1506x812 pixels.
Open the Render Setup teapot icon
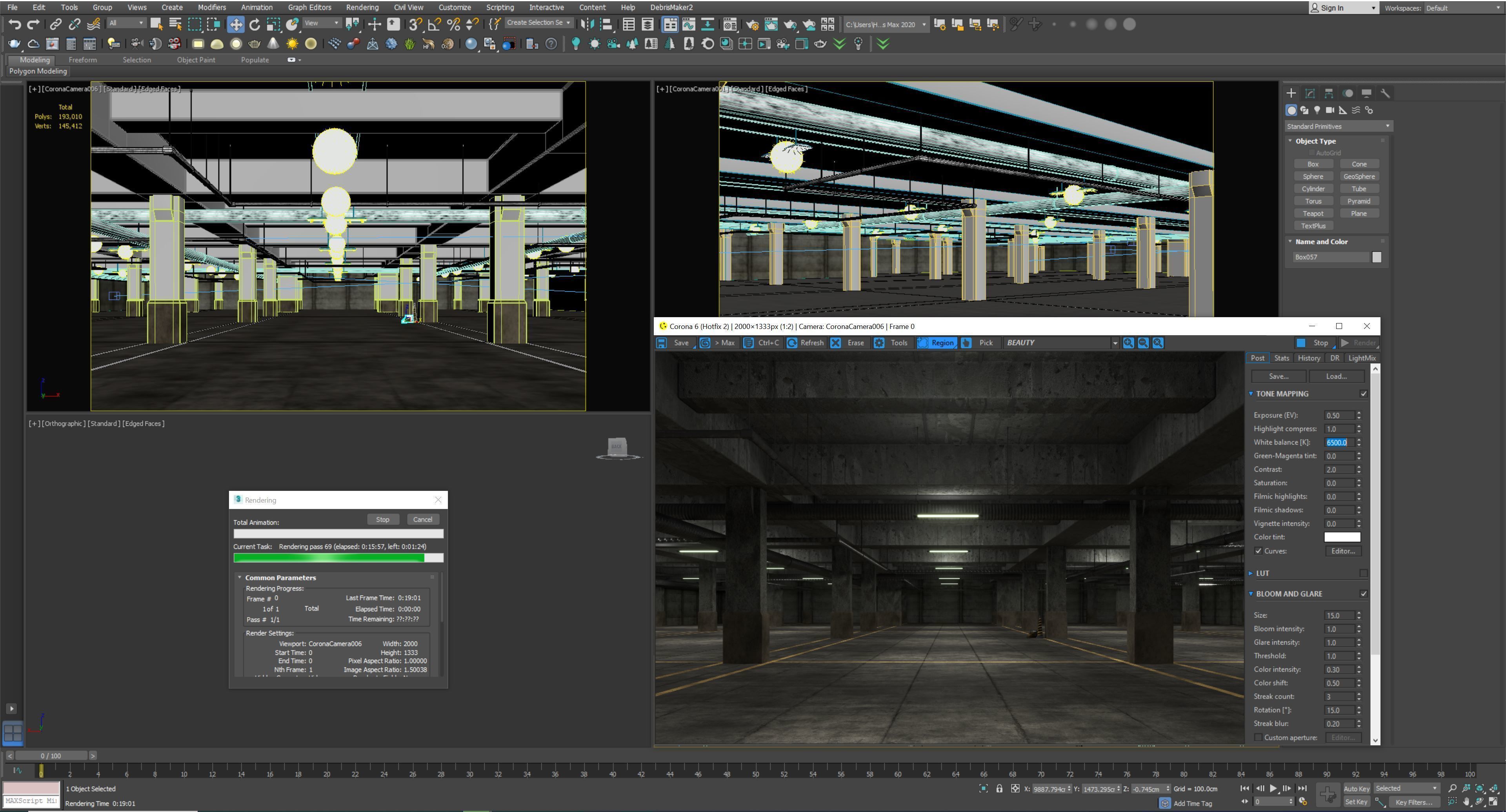[753, 25]
